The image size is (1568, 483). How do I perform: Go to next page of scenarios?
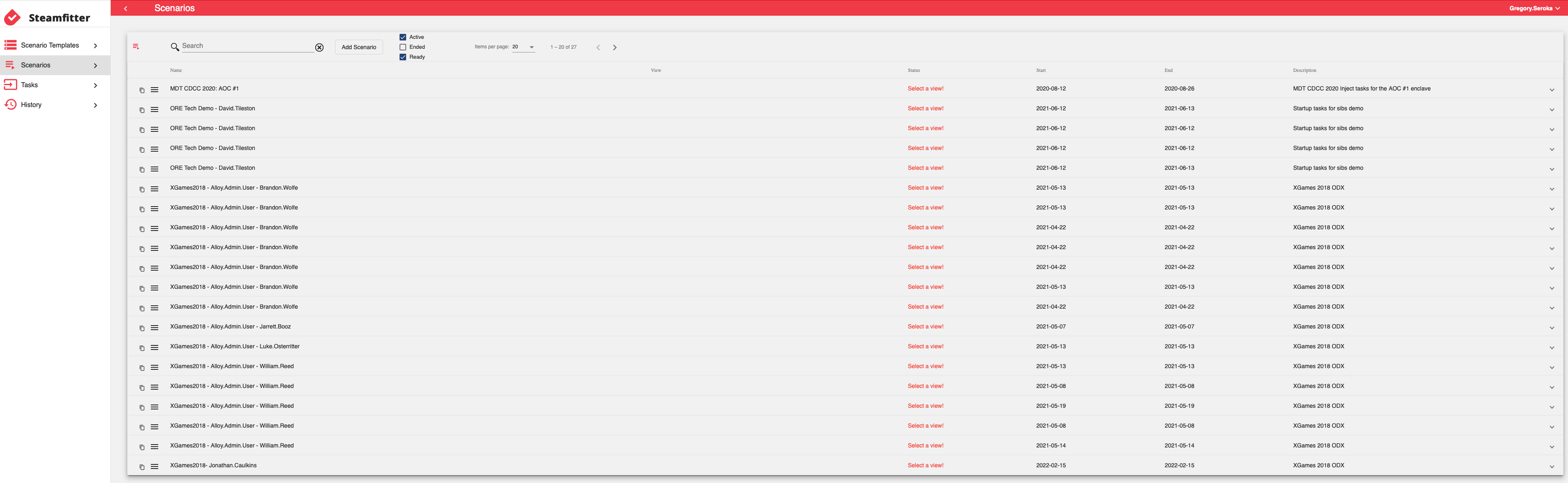614,48
